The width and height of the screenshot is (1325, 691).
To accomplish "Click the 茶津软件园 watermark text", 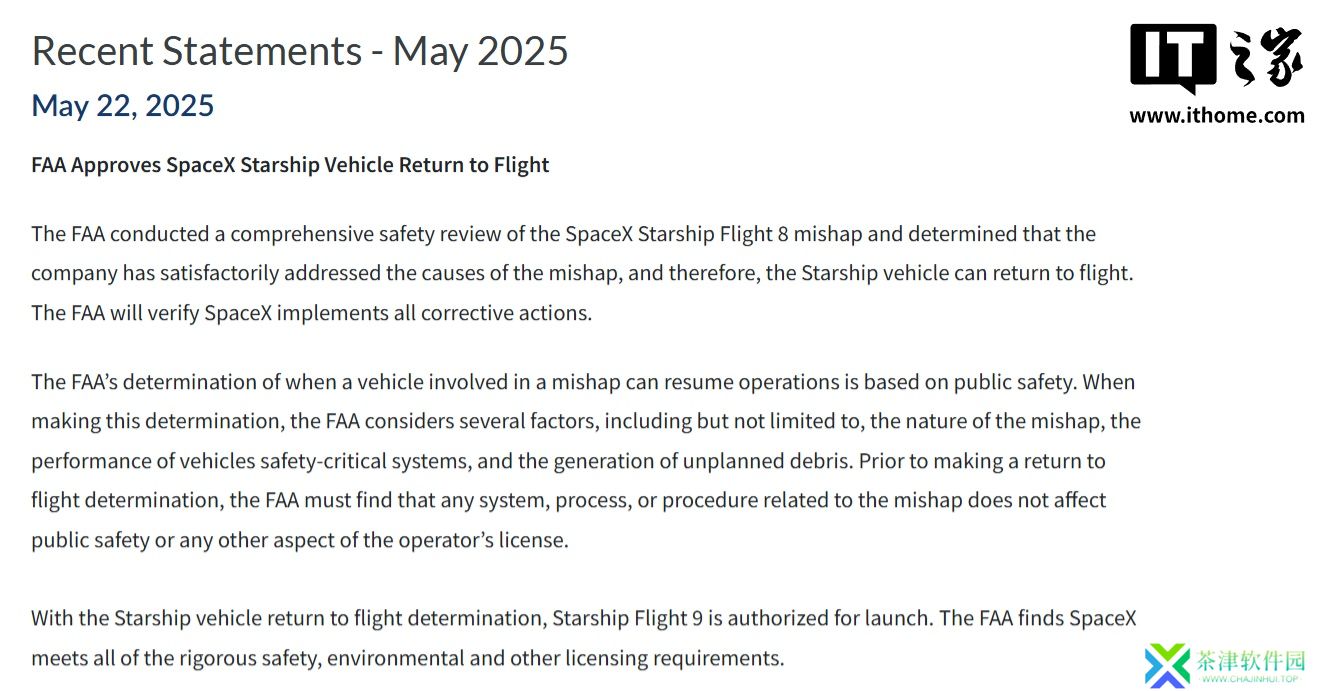I will 1250,660.
